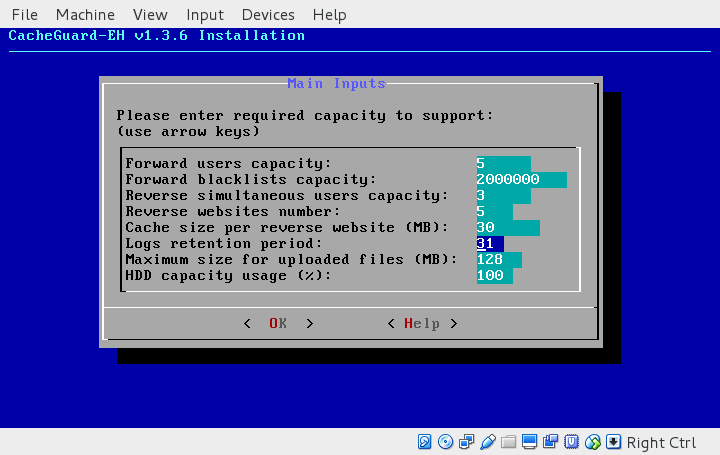Click the CPU virtualization chip icon

(572, 442)
